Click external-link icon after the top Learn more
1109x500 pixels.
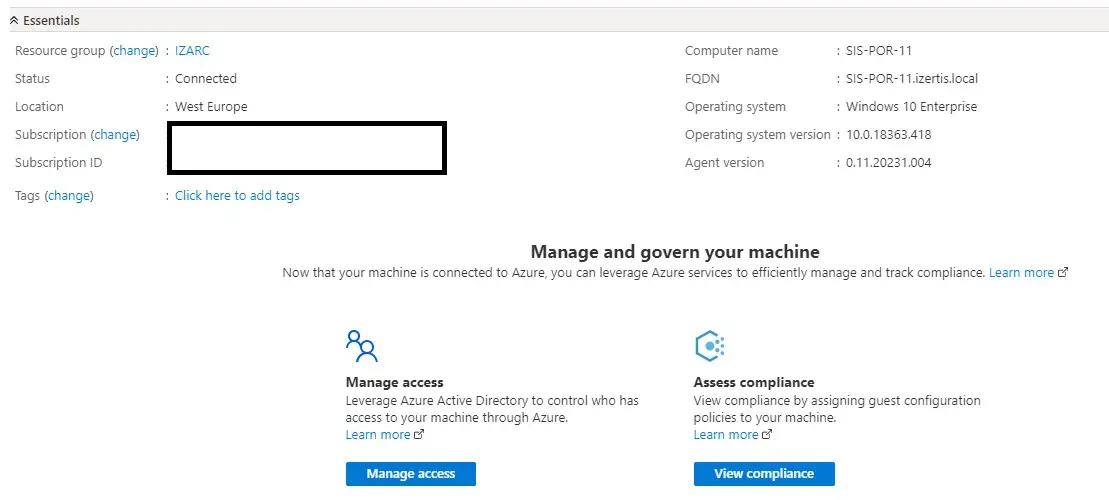[x=1063, y=273]
